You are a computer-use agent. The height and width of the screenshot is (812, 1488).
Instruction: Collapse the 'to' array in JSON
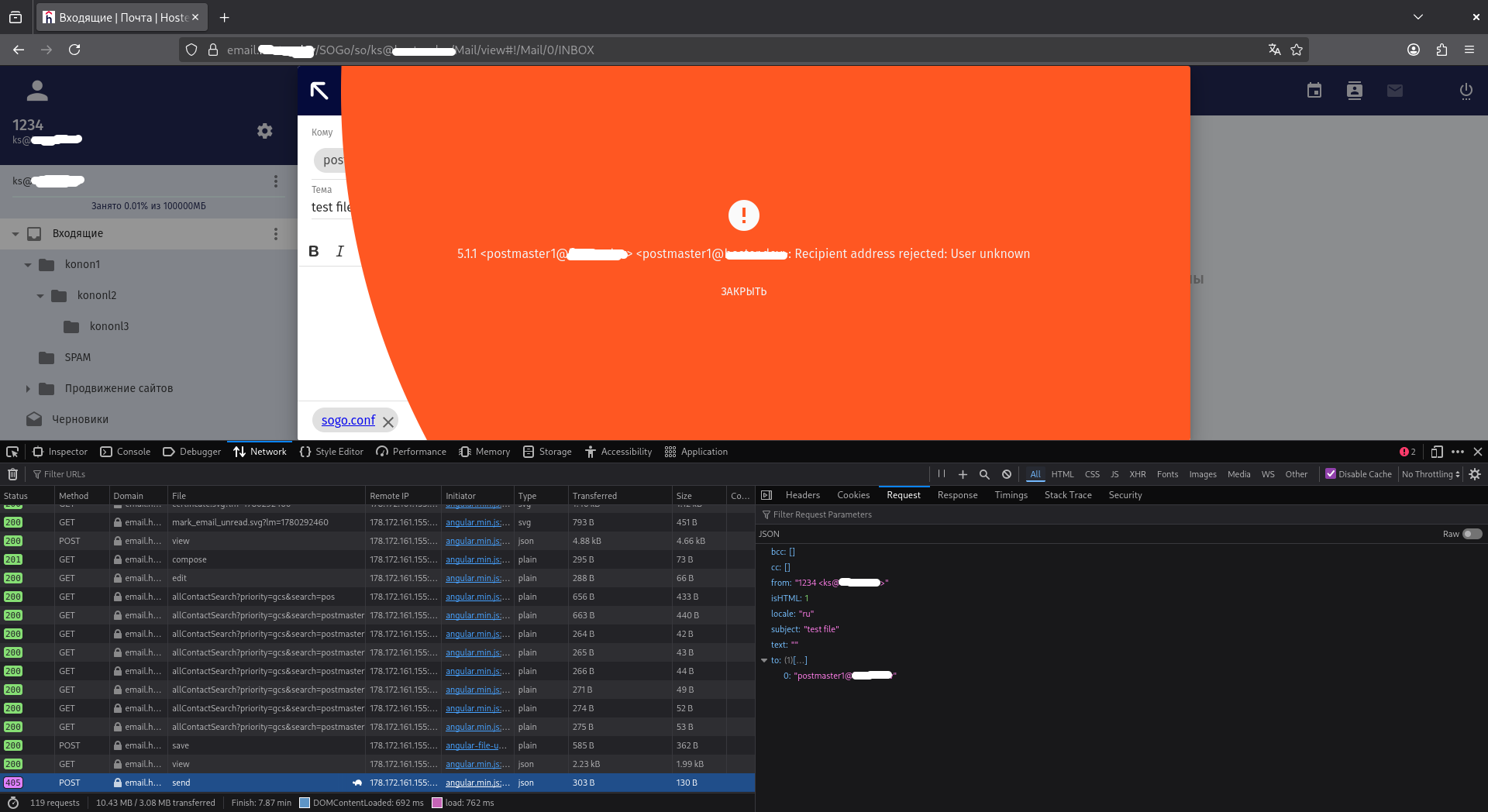tap(764, 660)
